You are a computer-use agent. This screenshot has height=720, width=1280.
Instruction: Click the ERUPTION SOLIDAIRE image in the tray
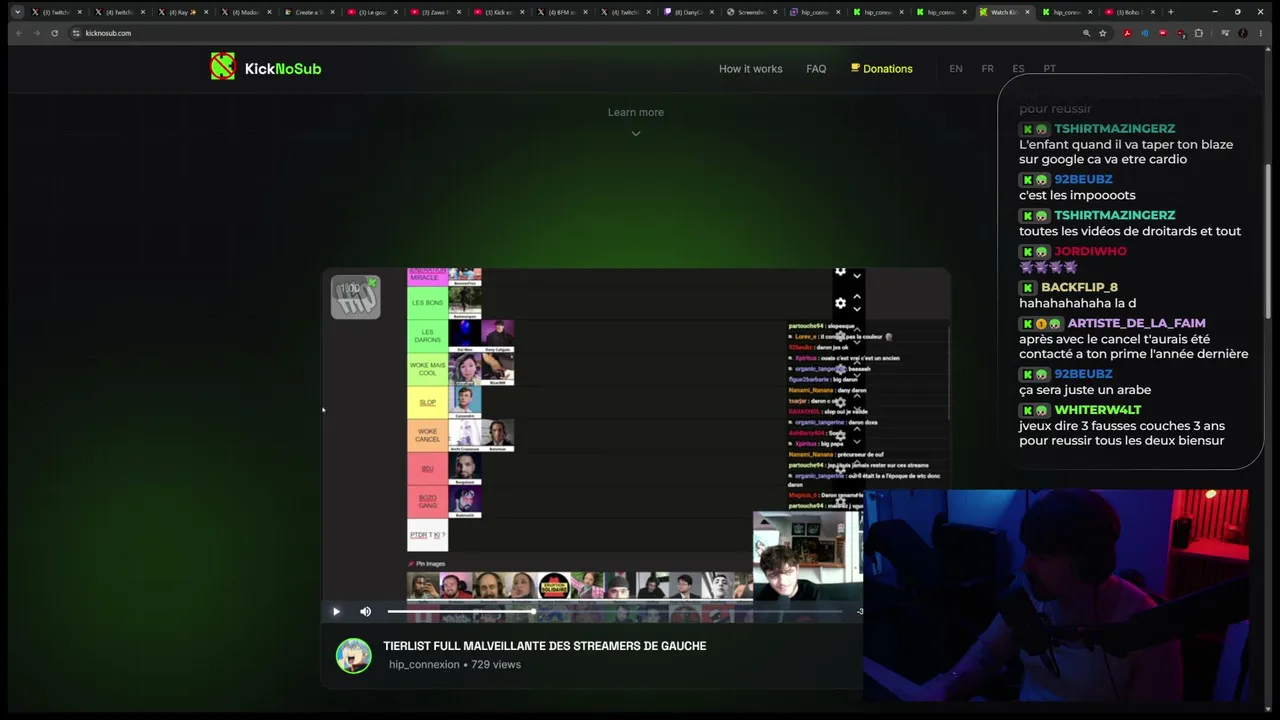(x=554, y=585)
